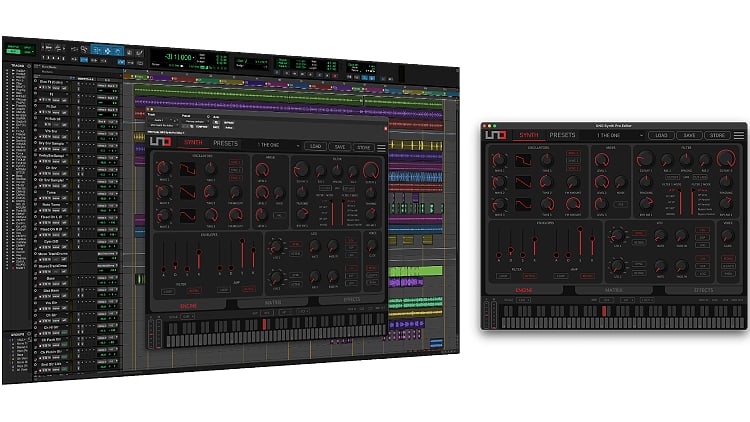Click the main counter display in Pro Tools

[x=178, y=57]
